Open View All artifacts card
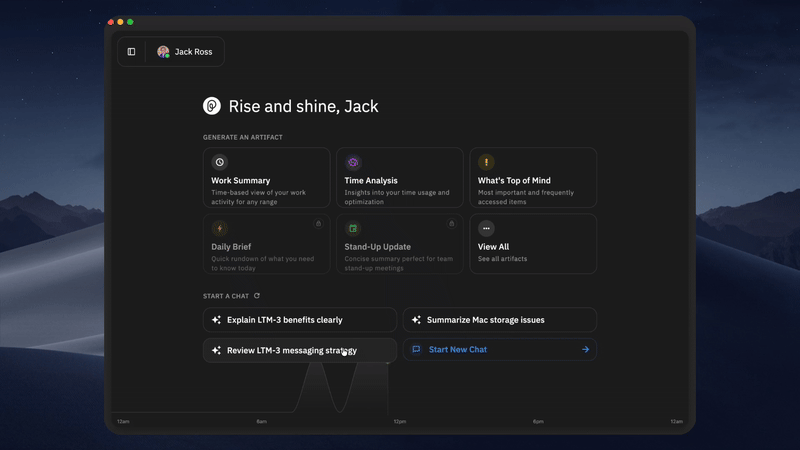Viewport: 800px width, 450px height. 533,244
